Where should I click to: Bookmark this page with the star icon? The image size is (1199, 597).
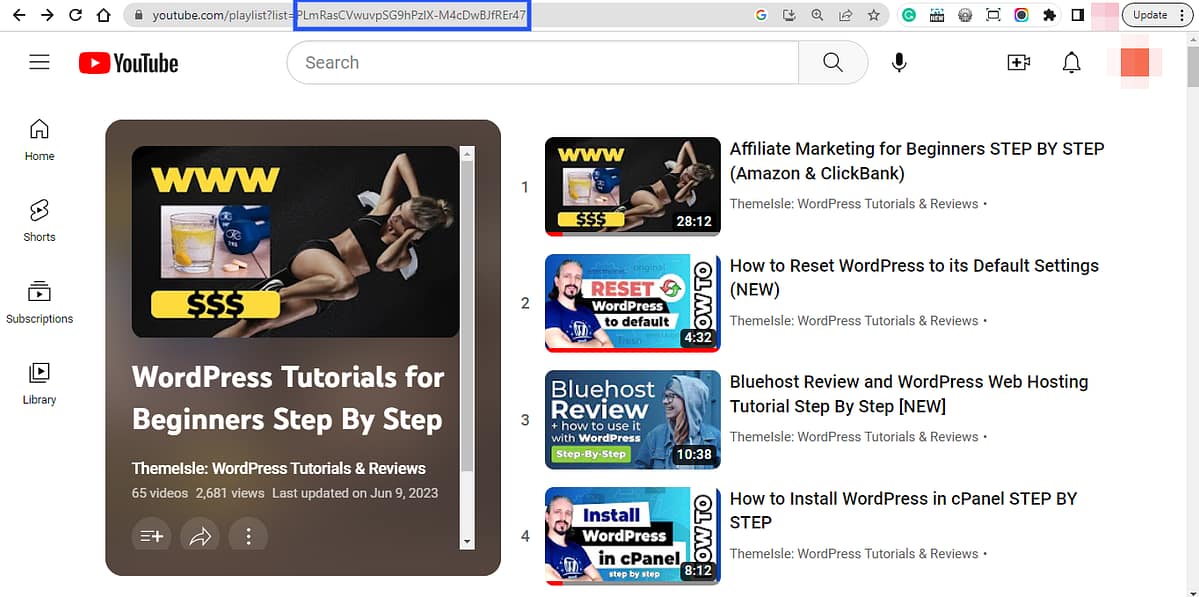click(873, 15)
